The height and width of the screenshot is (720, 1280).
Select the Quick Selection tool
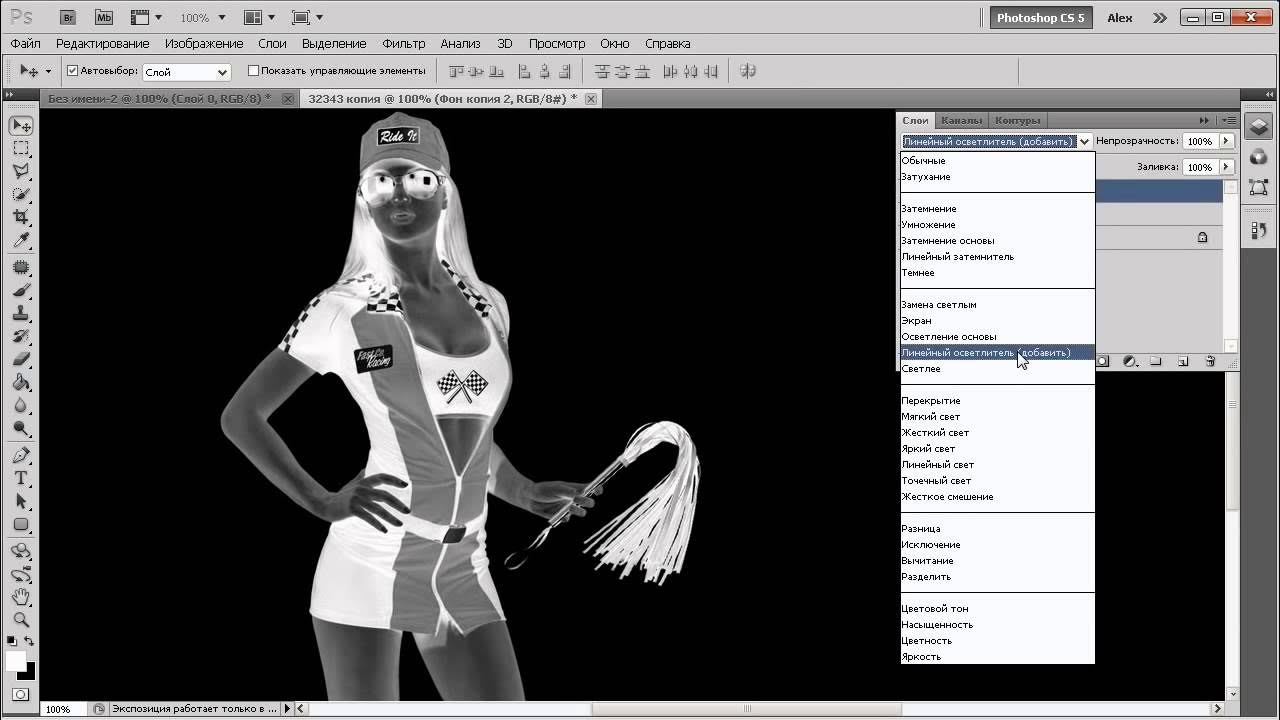point(21,194)
